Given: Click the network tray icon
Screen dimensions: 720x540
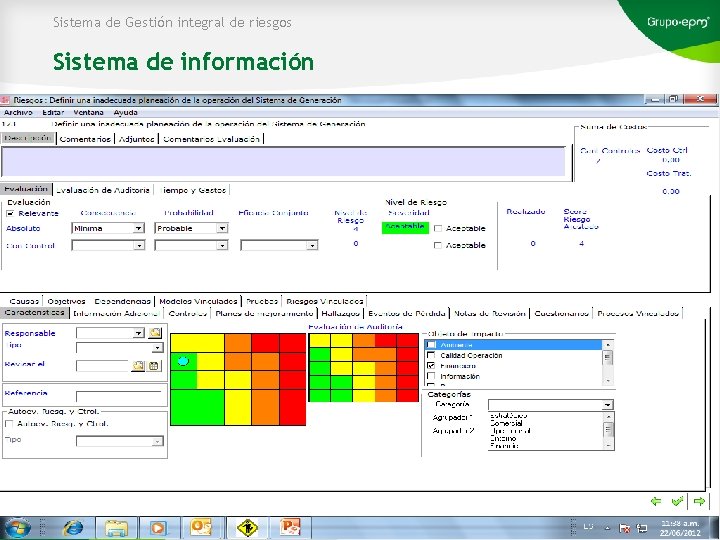Looking at the screenshot, I should click(x=641, y=528).
